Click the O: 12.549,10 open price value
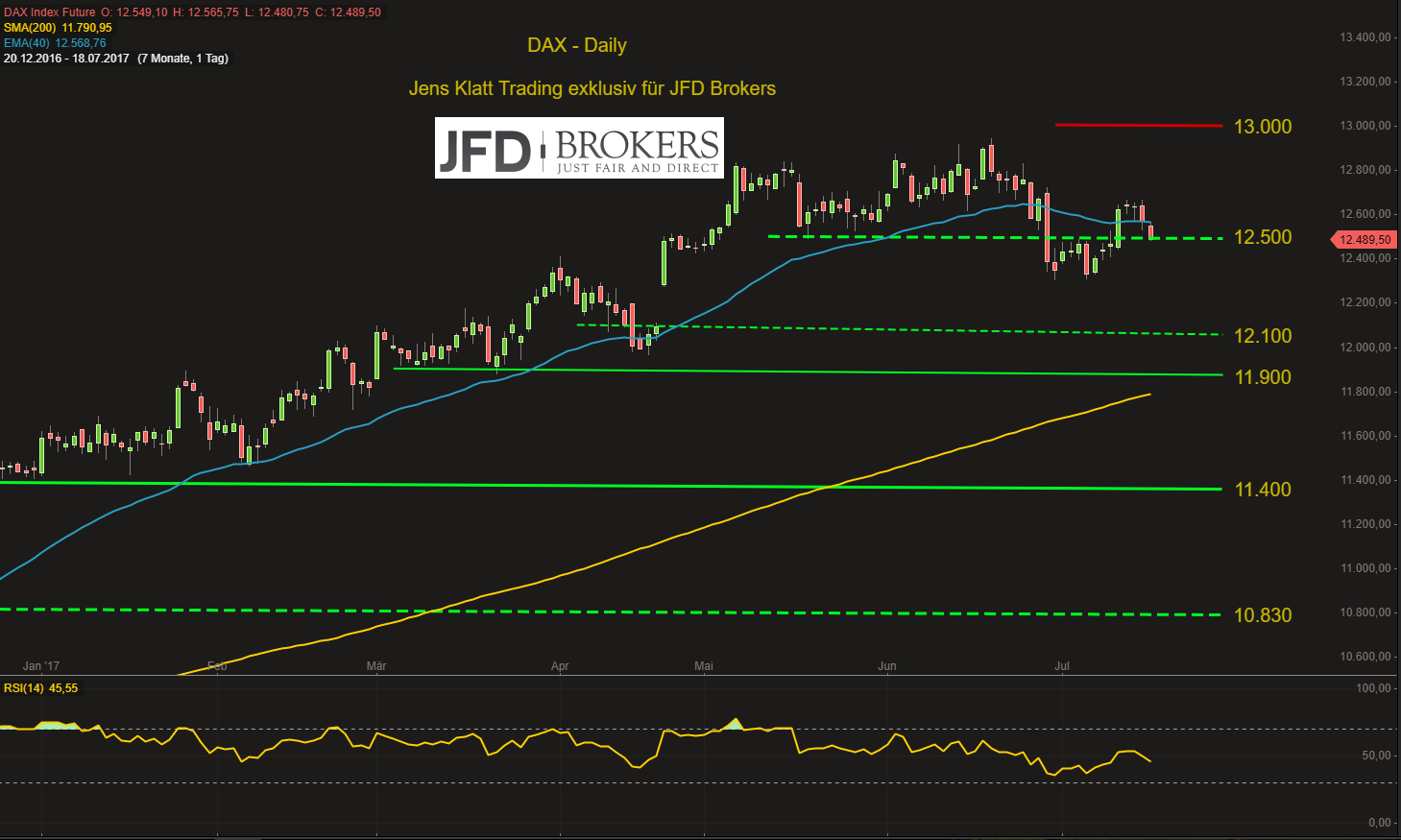This screenshot has width=1401, height=840. [133, 12]
